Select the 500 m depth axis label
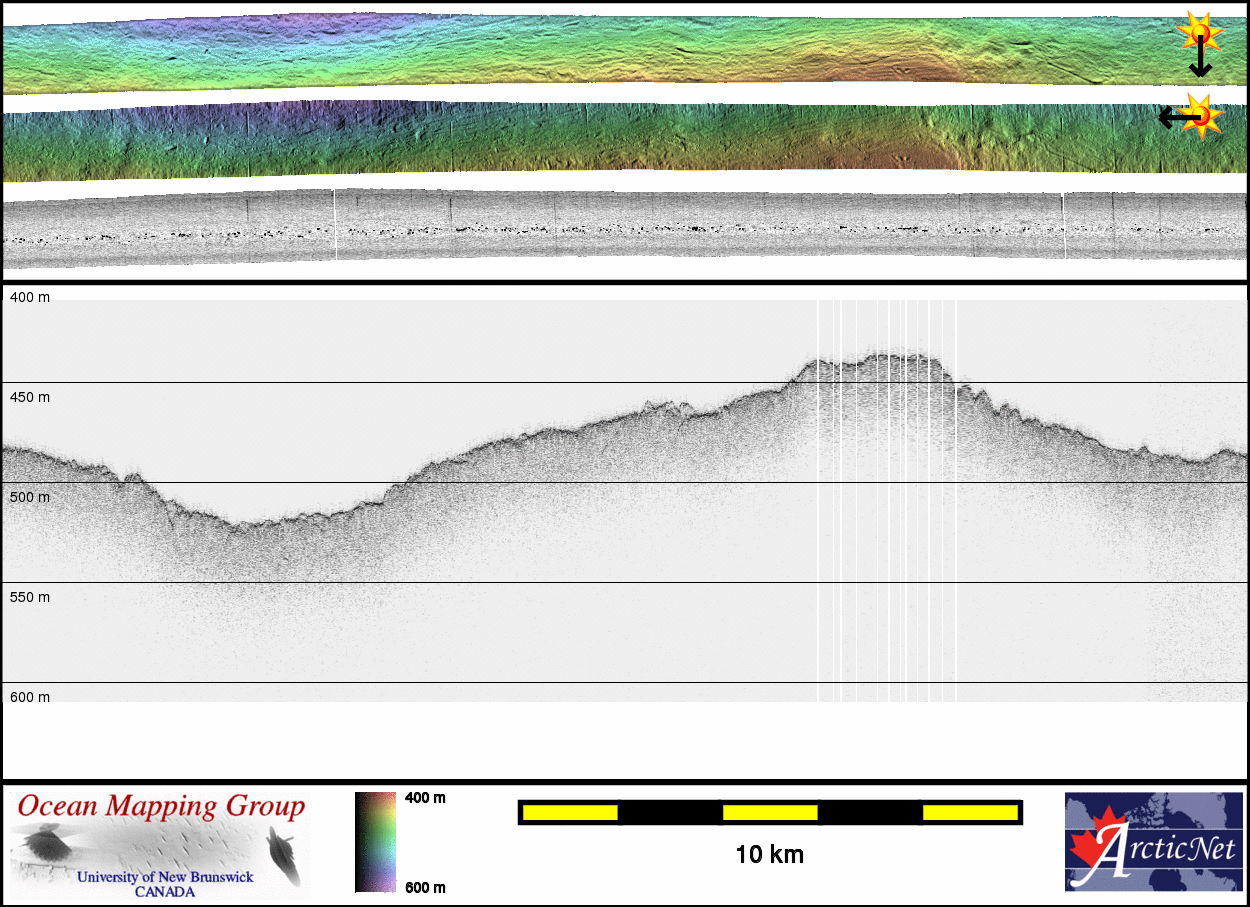The image size is (1250, 907). pyautogui.click(x=29, y=497)
